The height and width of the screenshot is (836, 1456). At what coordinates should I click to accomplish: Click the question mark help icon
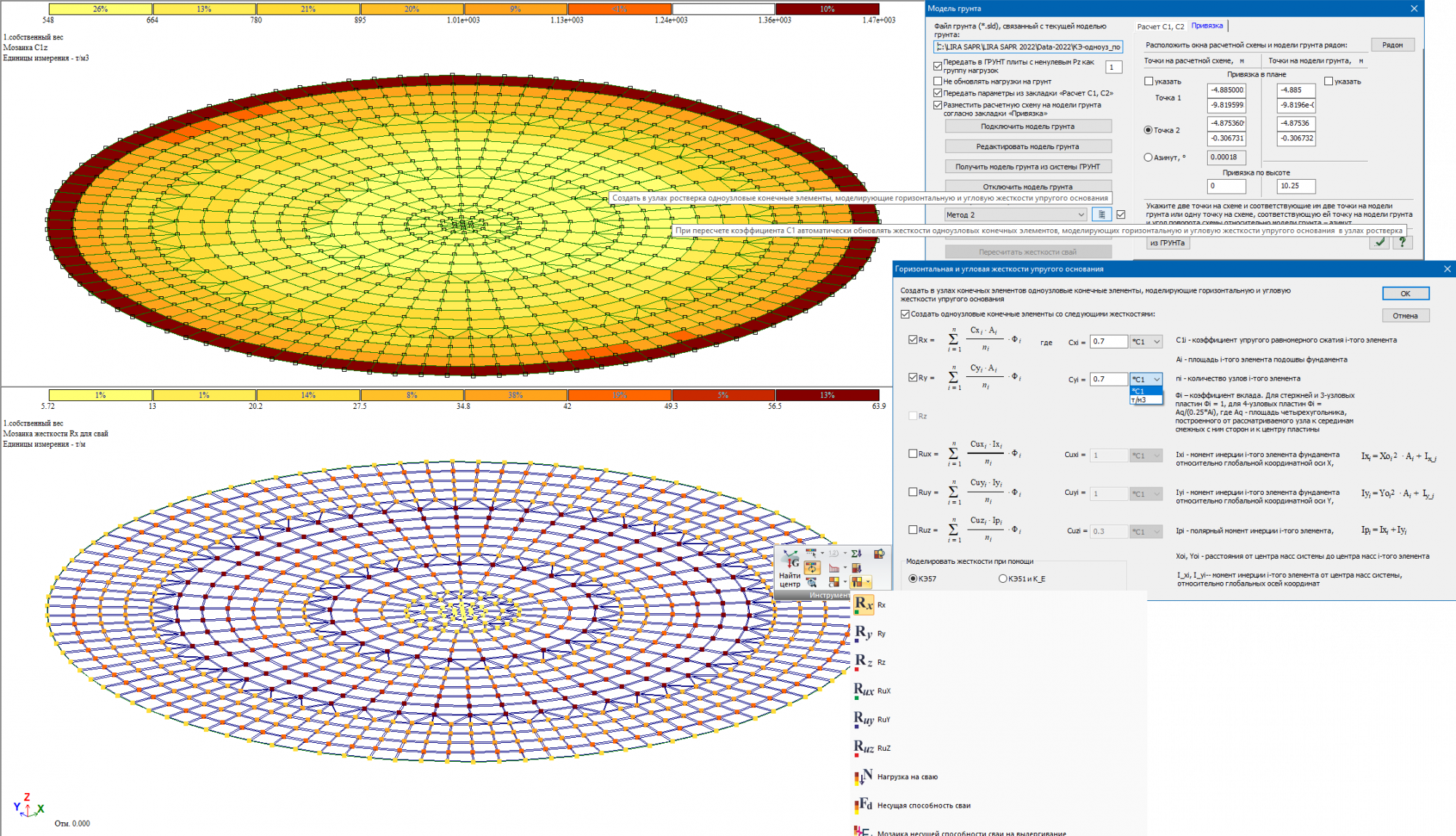click(x=1402, y=243)
